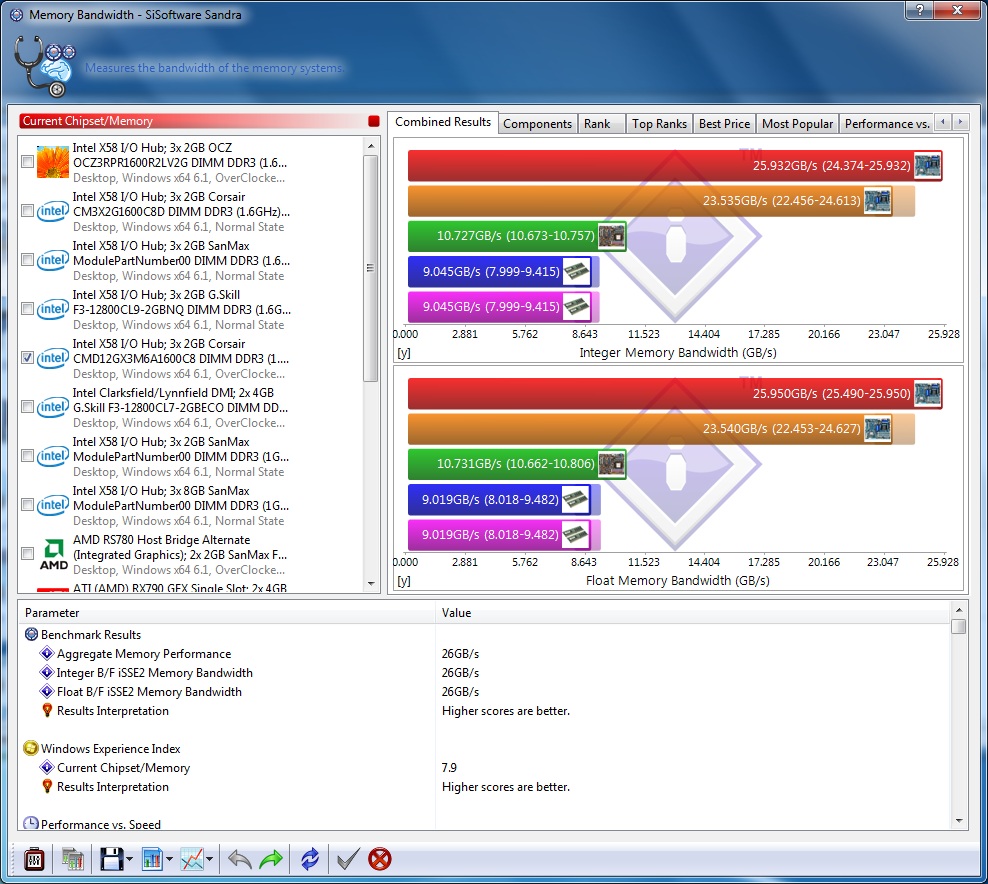Viewport: 988px width, 884px height.
Task: Check the G.Skill F3-12800CL9-2GBNQ entry checkbox
Action: point(27,309)
